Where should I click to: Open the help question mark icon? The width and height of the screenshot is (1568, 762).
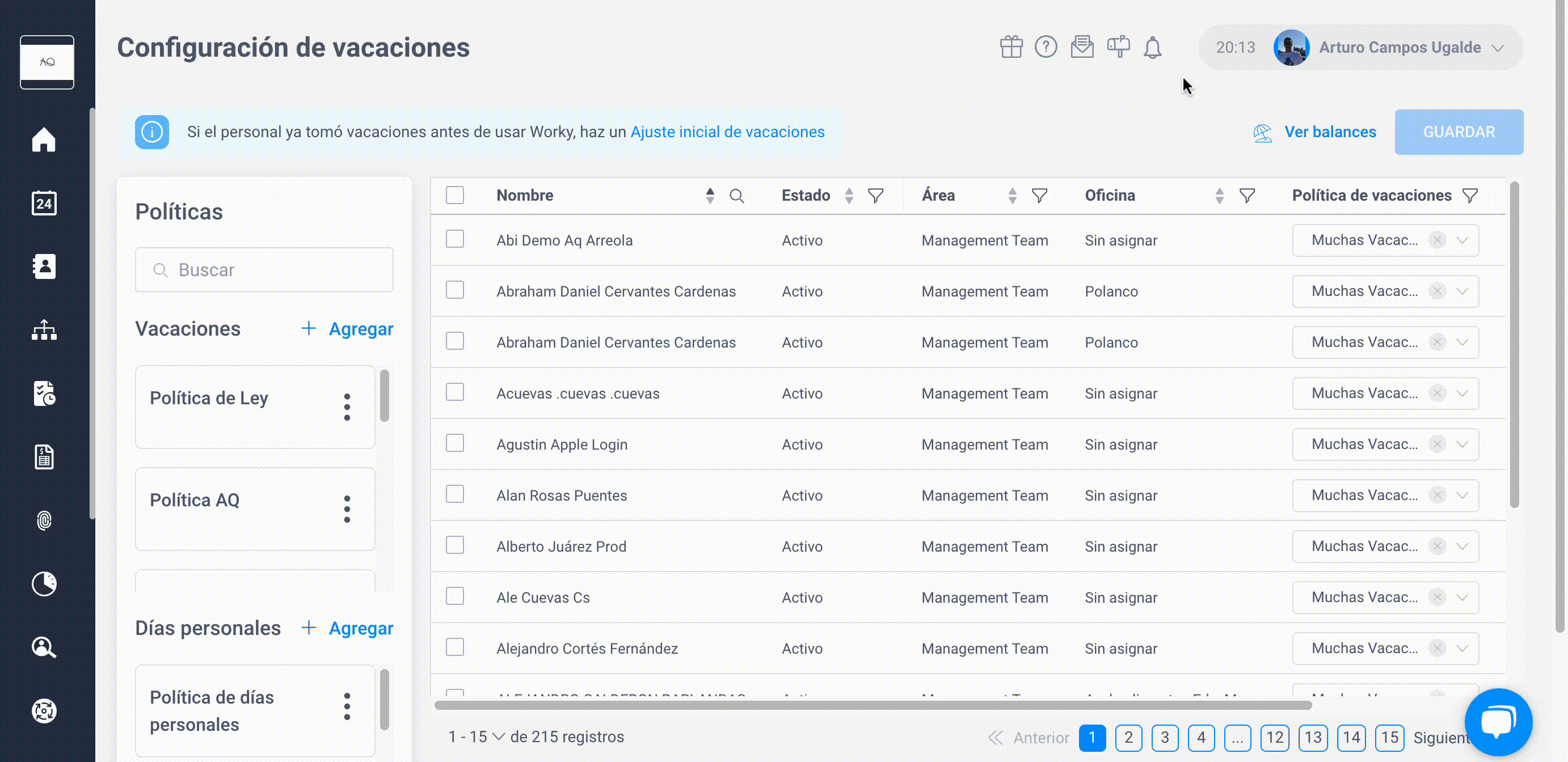(x=1046, y=47)
